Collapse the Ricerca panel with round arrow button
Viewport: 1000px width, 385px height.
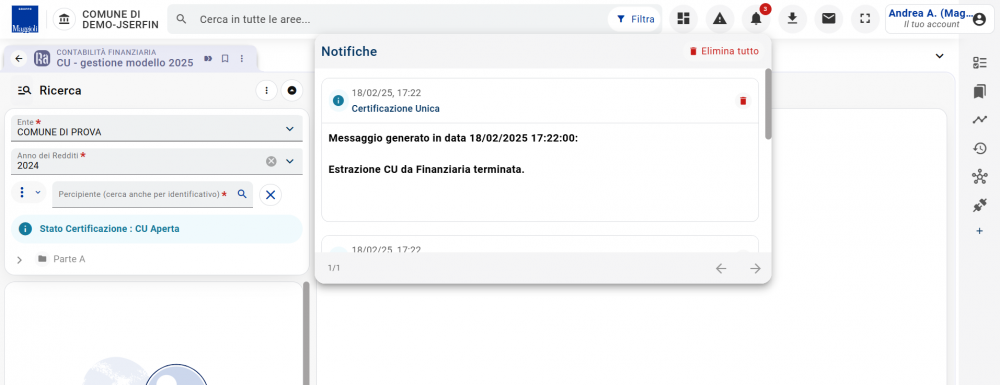(x=292, y=91)
